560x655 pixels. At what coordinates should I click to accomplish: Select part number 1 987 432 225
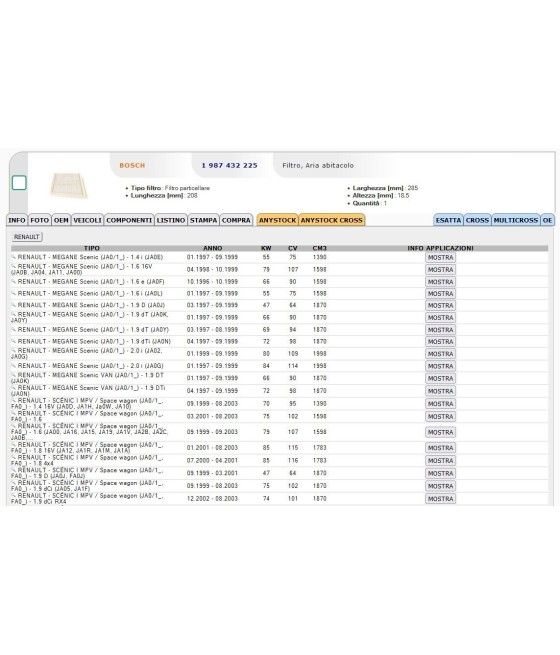(229, 165)
